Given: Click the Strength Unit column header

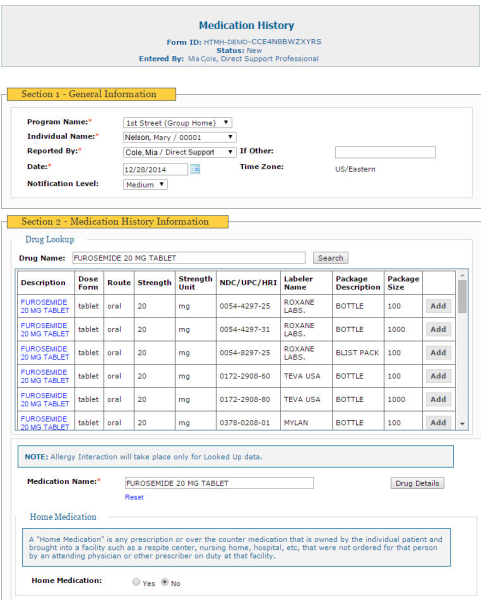Looking at the screenshot, I should click(195, 283).
